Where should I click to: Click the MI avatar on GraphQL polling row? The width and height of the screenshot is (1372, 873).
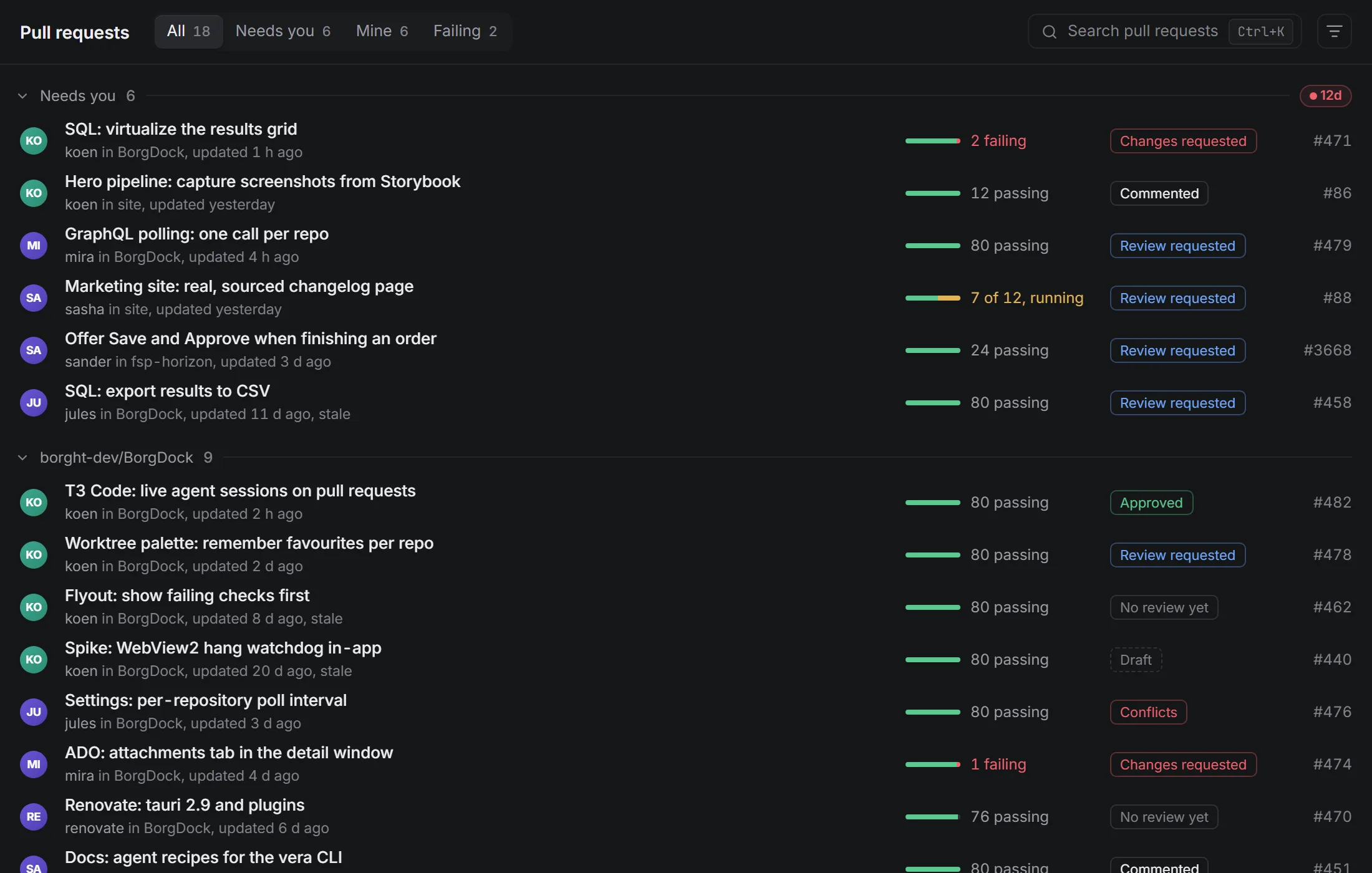point(34,246)
